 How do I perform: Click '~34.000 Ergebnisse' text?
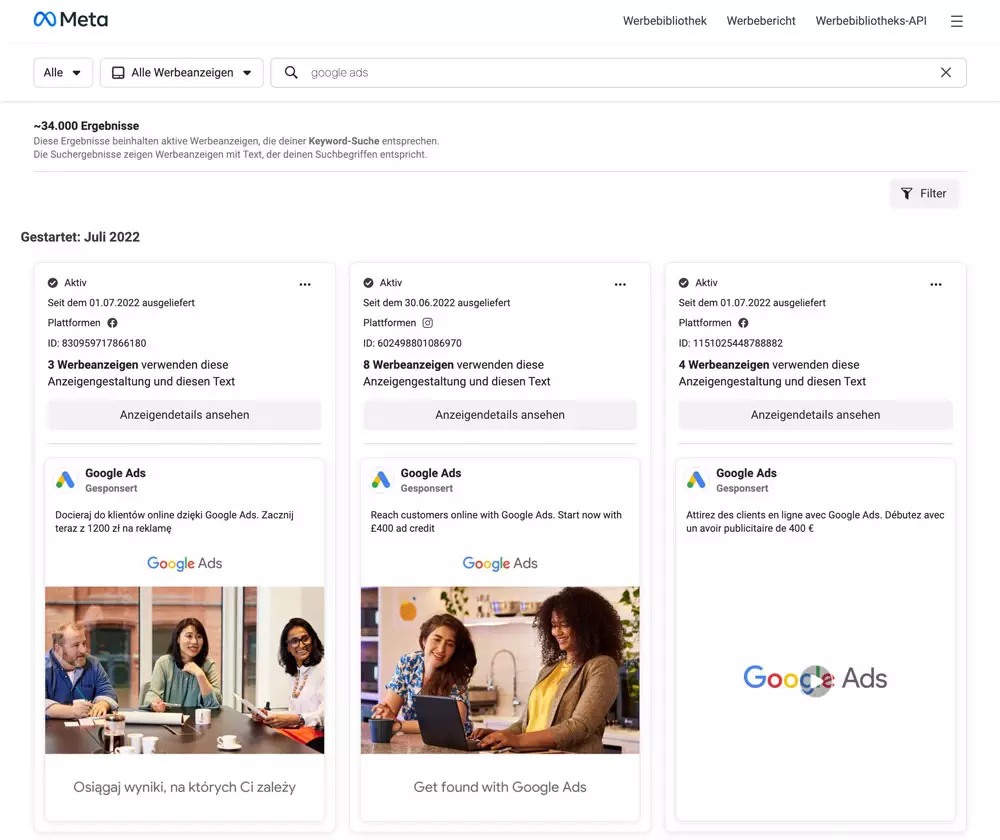[86, 126]
